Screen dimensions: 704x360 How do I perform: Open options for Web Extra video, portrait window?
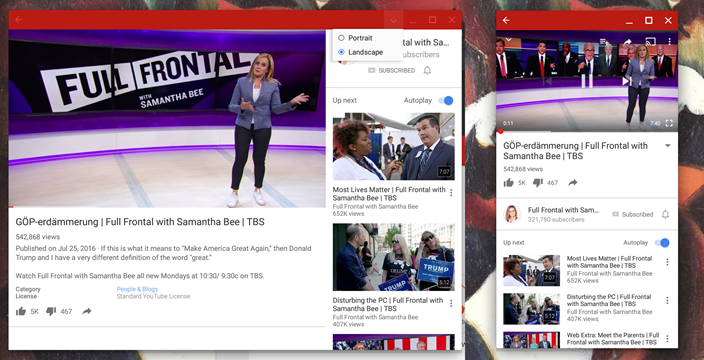coord(667,338)
